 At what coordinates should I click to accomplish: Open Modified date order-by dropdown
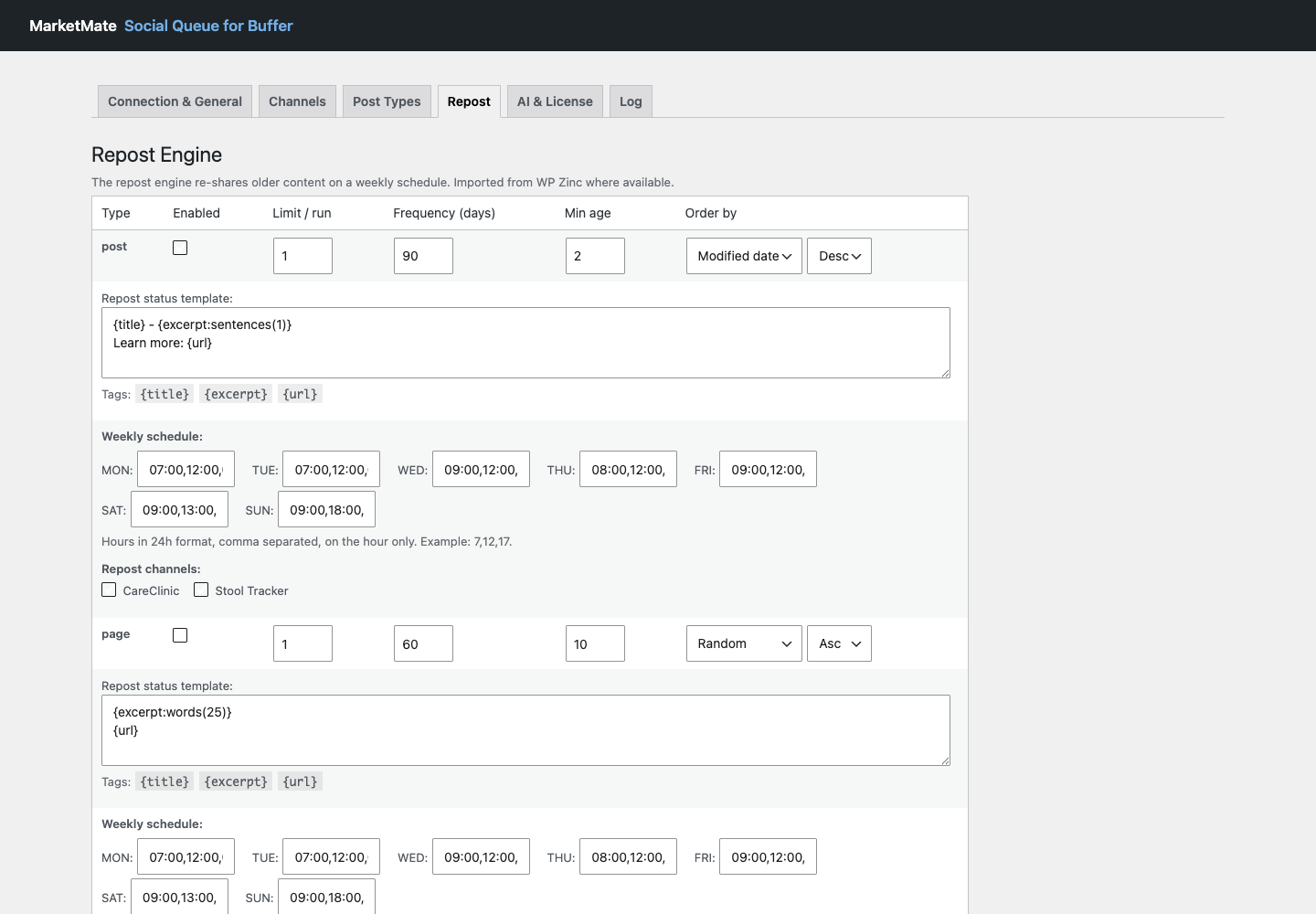[x=744, y=256]
